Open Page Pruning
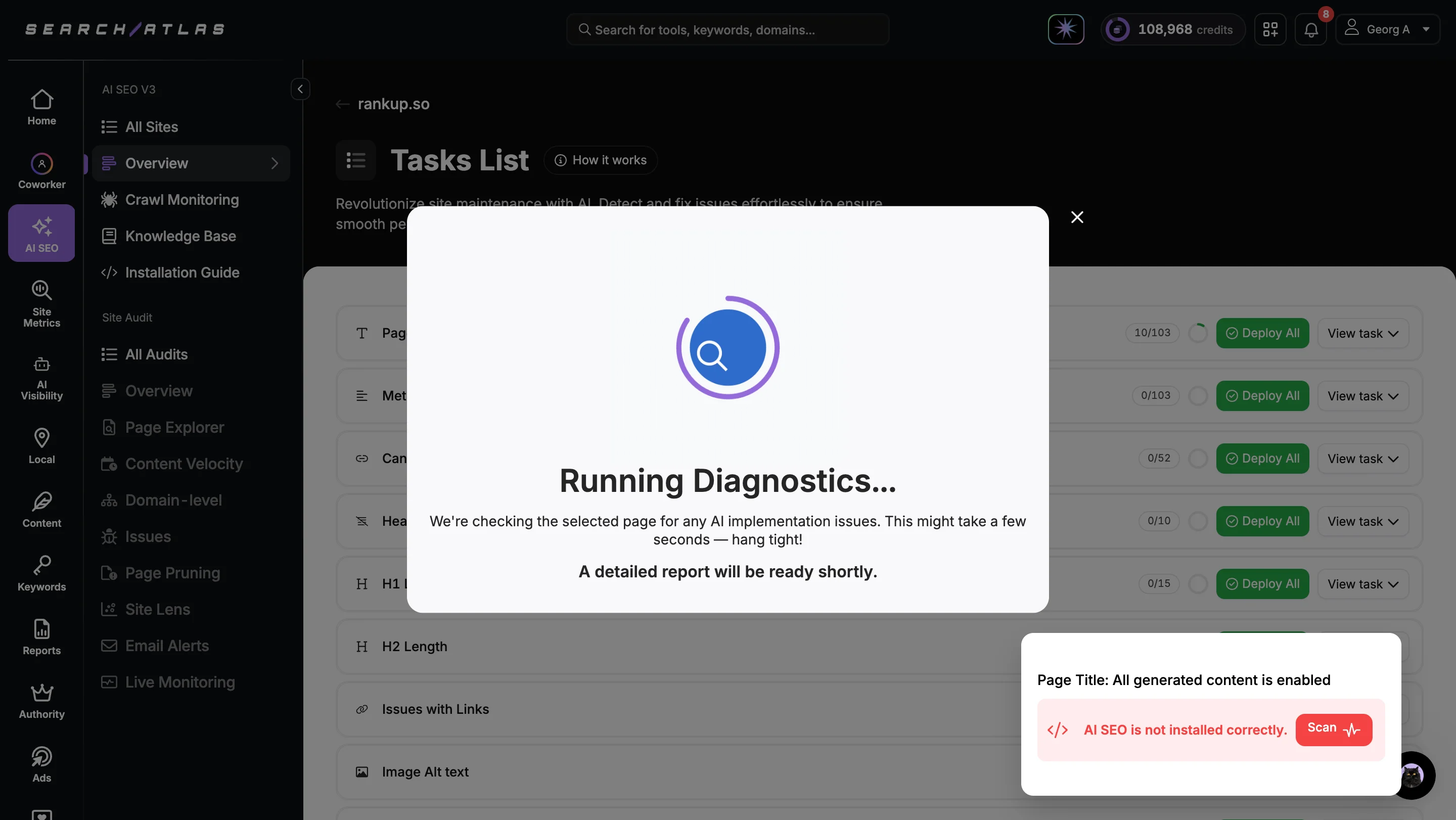Screen dimensions: 1456x820 (x=191, y=572)
